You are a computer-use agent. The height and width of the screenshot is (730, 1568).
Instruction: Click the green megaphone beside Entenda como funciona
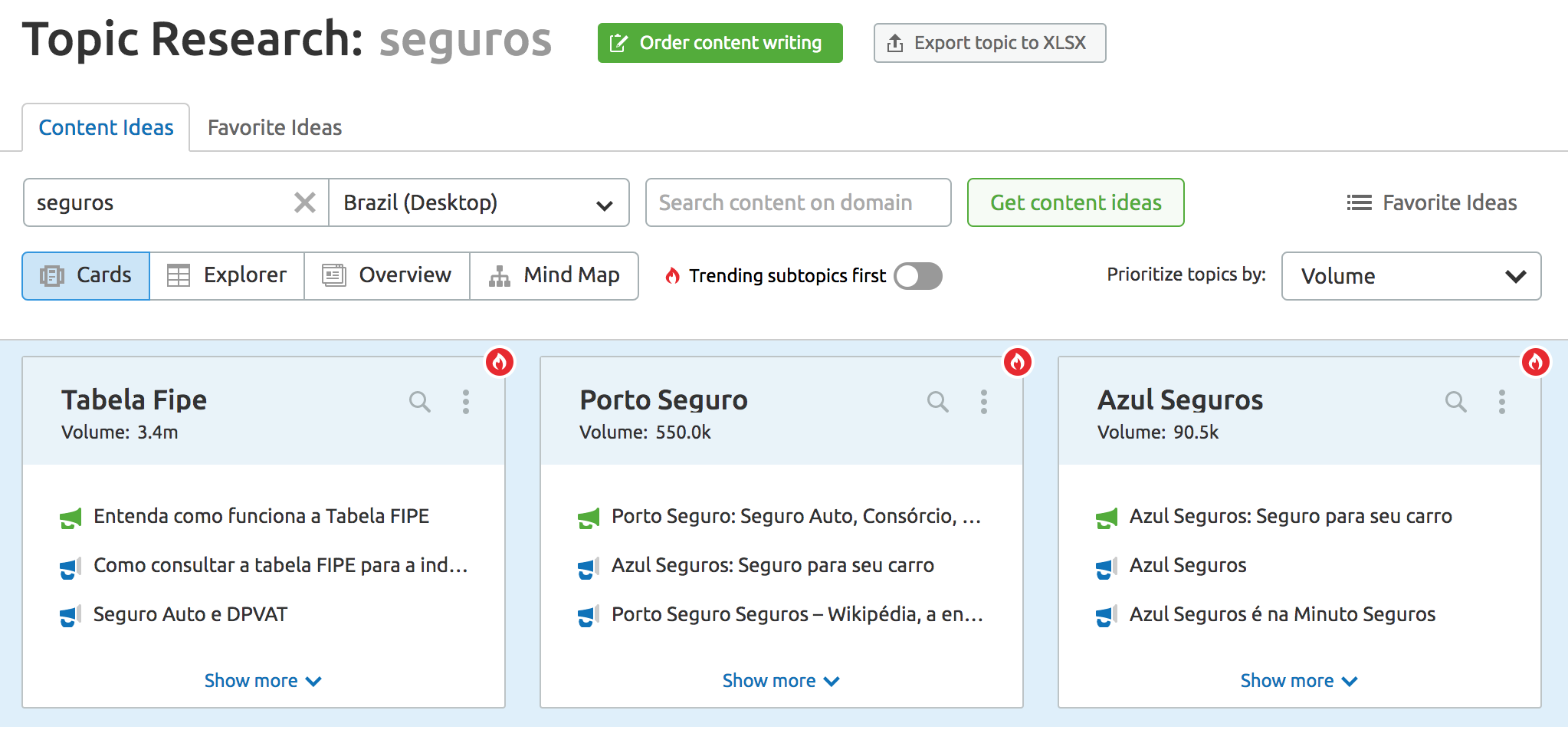71,518
